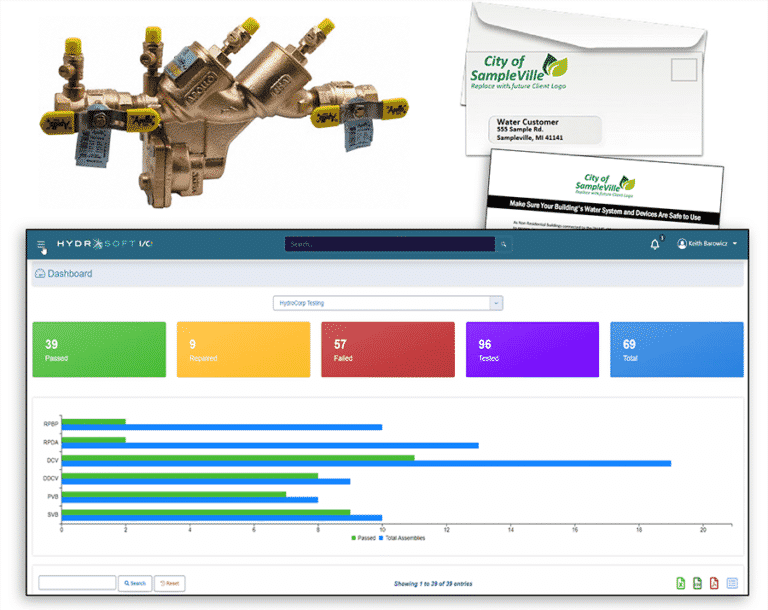This screenshot has height=610, width=768.
Task: Click the Reset button
Action: point(169,583)
